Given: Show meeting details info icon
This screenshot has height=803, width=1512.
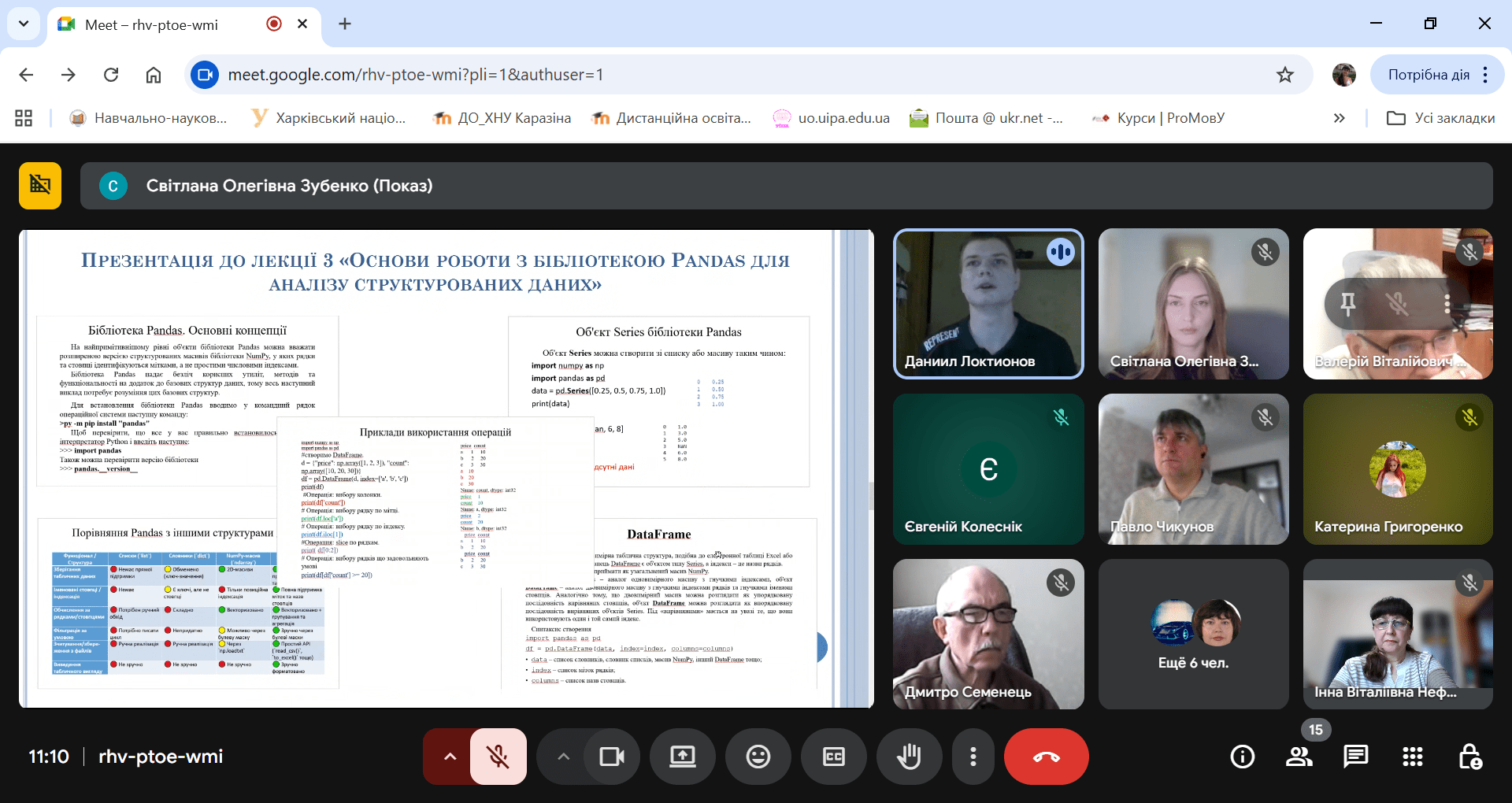Looking at the screenshot, I should coord(1242,757).
